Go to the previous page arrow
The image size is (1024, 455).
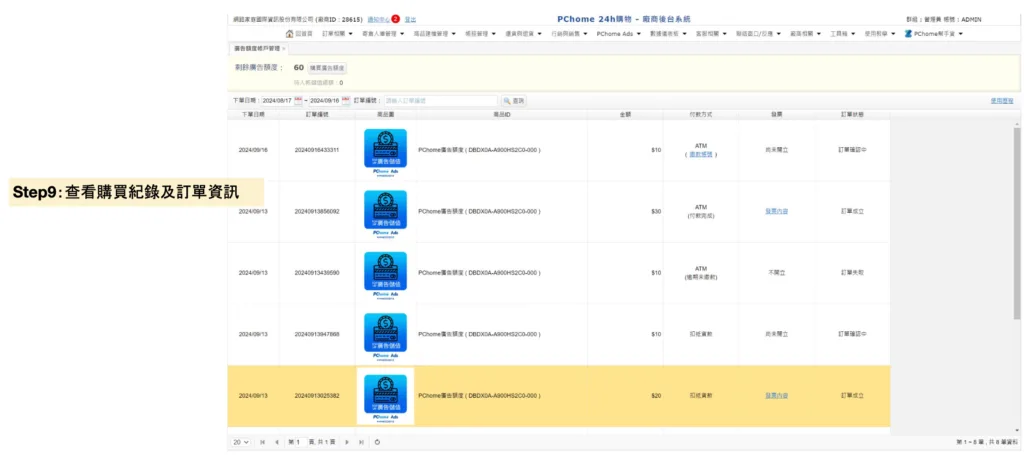point(276,441)
